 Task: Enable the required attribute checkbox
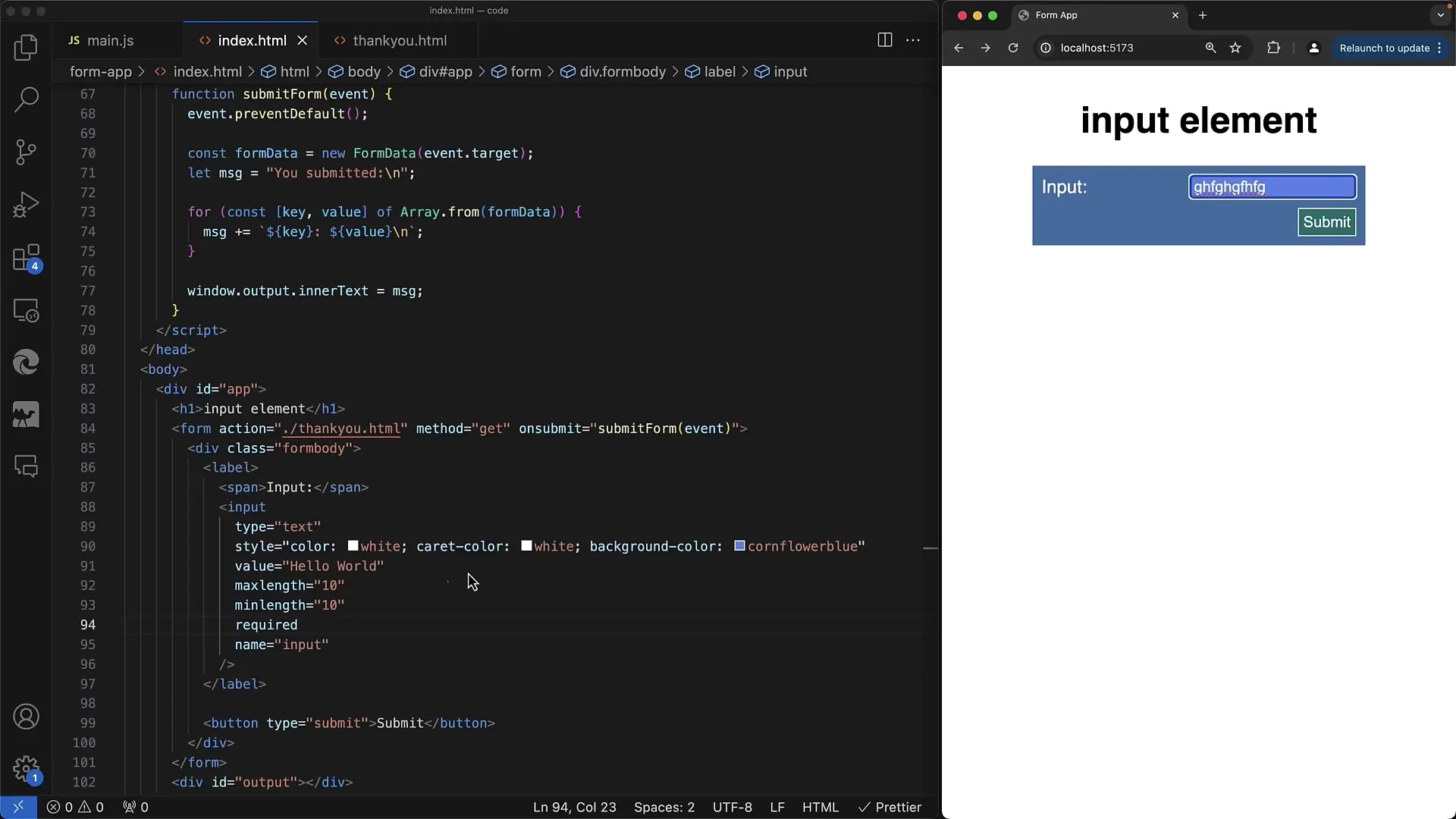(x=265, y=624)
